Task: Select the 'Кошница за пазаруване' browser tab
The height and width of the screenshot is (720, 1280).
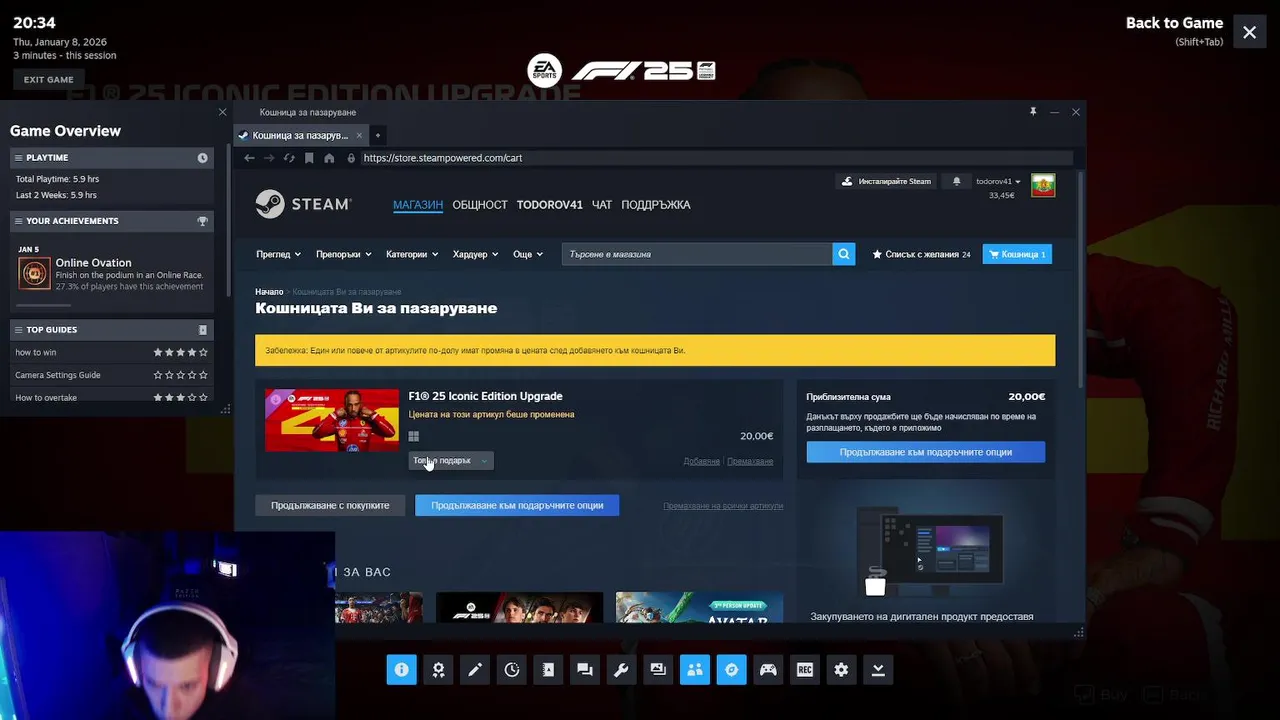Action: coord(300,135)
